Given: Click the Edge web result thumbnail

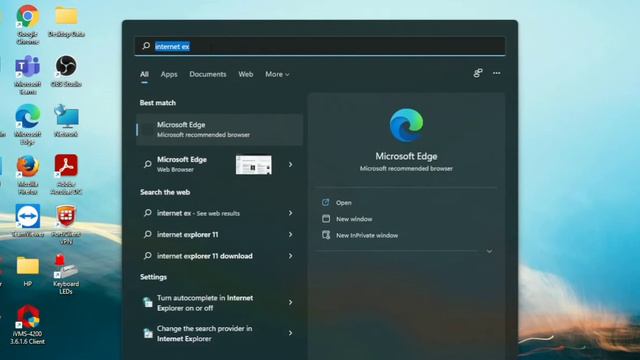Looking at the screenshot, I should click(x=253, y=164).
